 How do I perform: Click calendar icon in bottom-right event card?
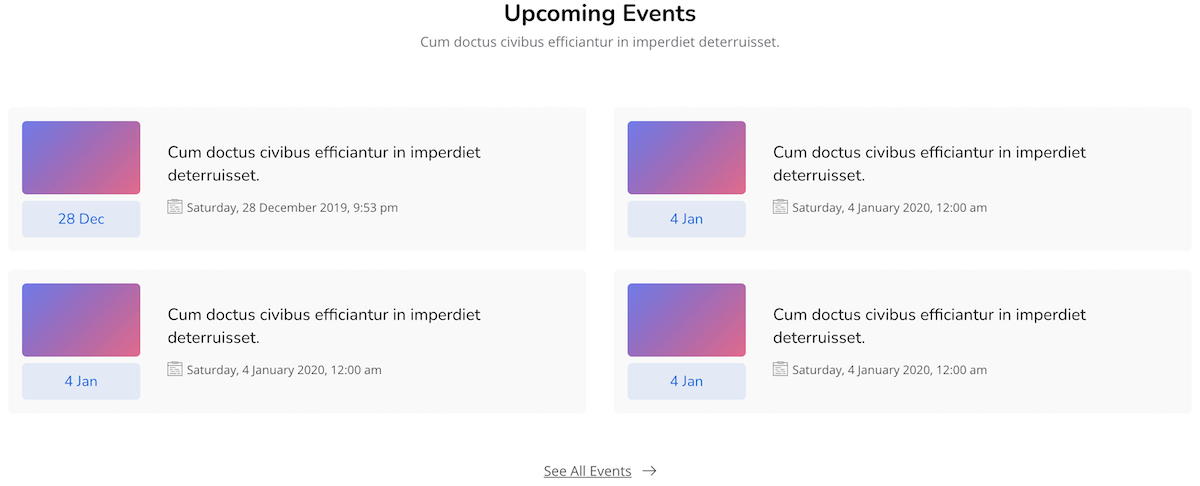[780, 369]
